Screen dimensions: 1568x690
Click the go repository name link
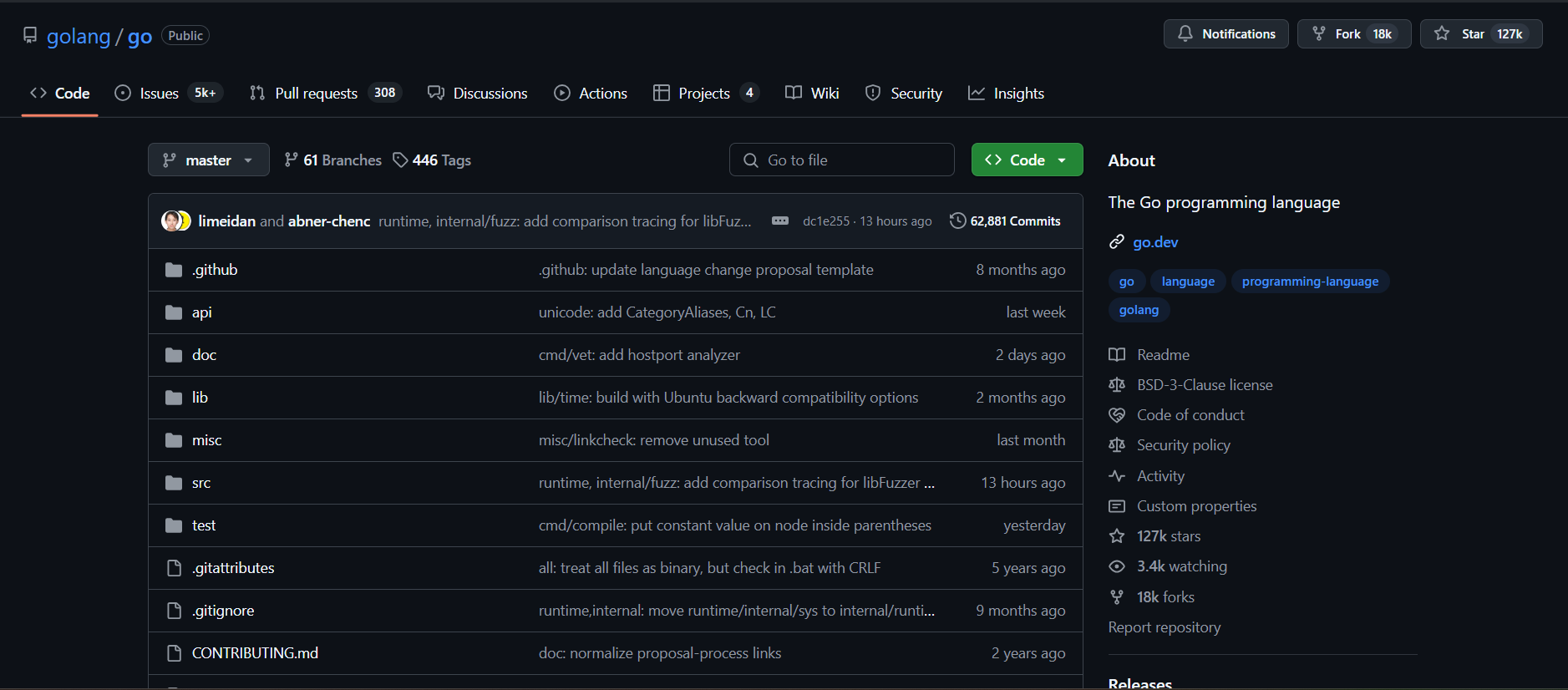point(140,36)
